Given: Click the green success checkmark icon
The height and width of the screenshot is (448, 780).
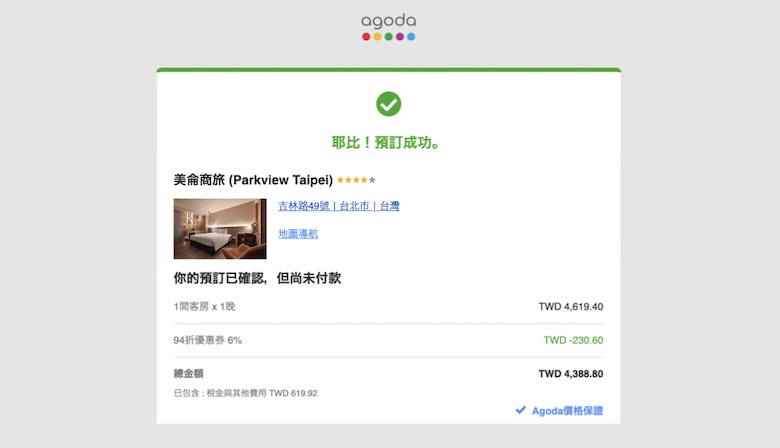Looking at the screenshot, I should (x=388, y=103).
